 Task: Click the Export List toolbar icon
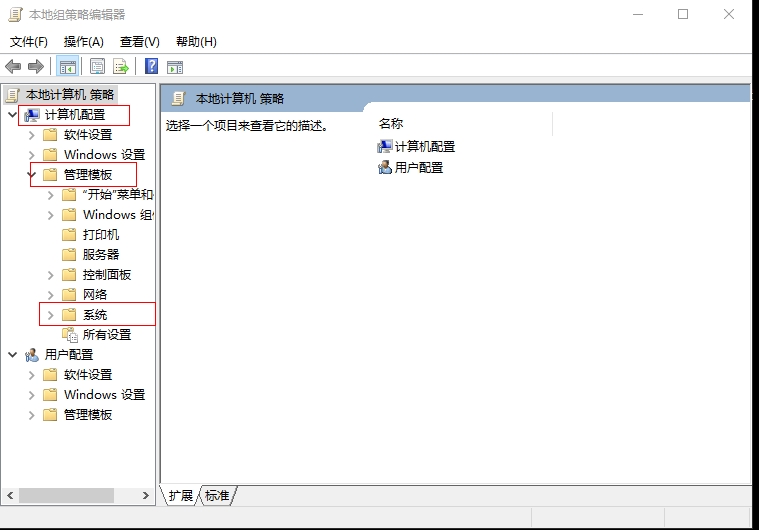click(x=121, y=67)
